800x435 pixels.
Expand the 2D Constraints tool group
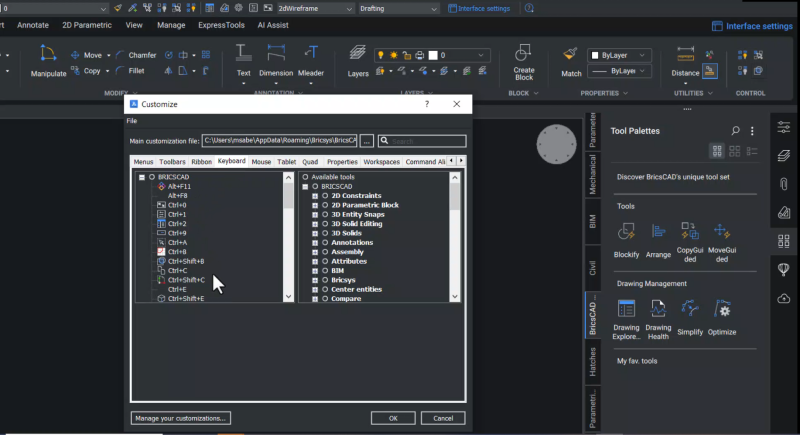pyautogui.click(x=315, y=196)
